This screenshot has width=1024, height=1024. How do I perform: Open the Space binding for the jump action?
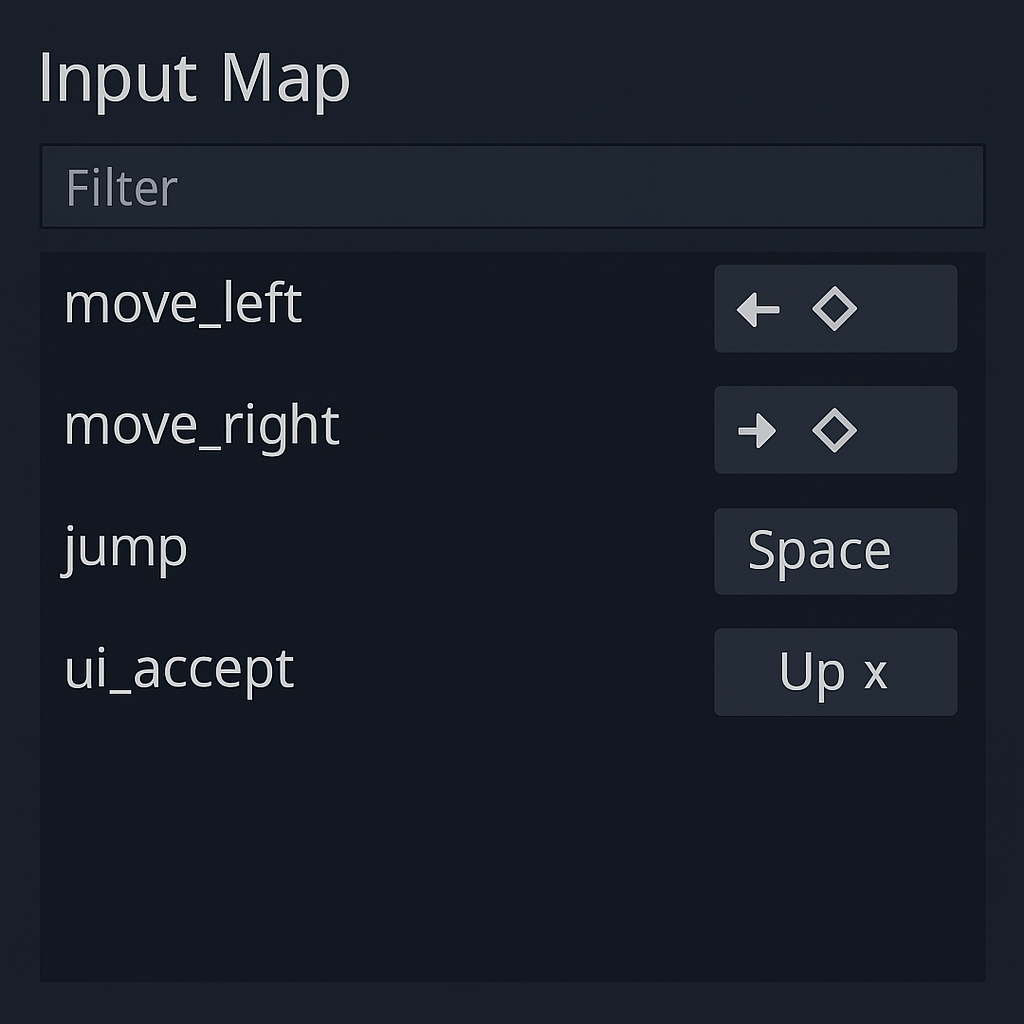click(x=835, y=550)
